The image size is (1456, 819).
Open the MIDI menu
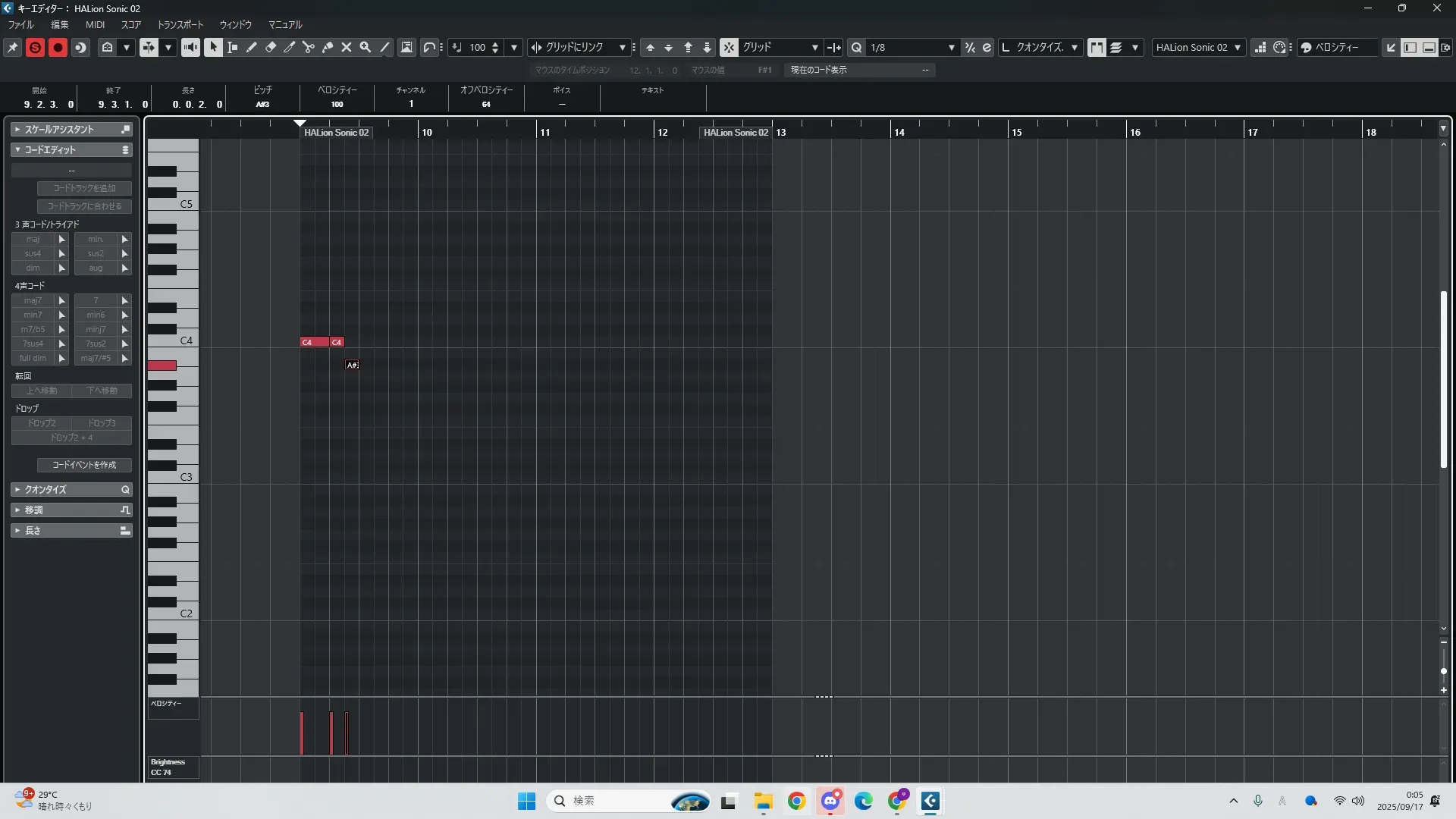click(x=95, y=24)
